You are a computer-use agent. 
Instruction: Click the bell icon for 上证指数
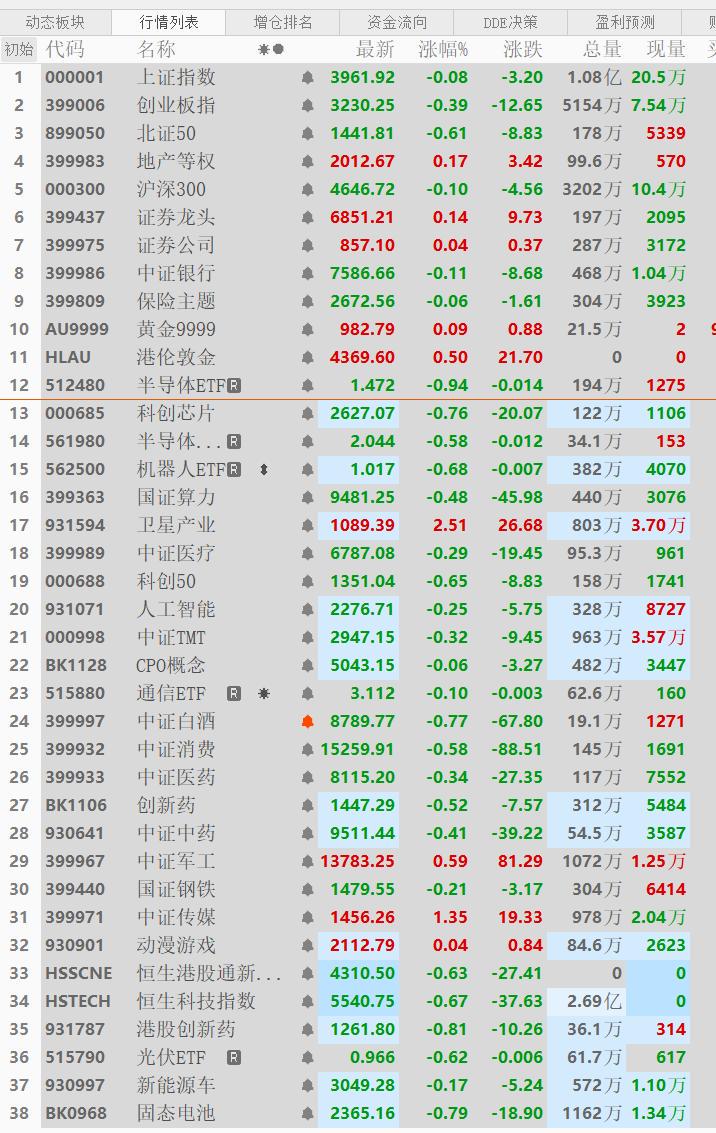[x=308, y=77]
